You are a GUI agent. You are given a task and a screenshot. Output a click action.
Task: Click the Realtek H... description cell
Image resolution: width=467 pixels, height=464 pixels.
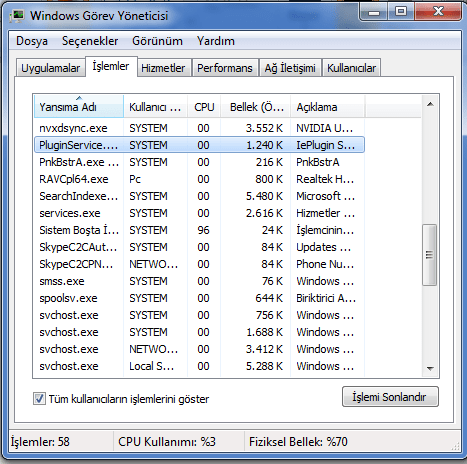click(x=325, y=179)
